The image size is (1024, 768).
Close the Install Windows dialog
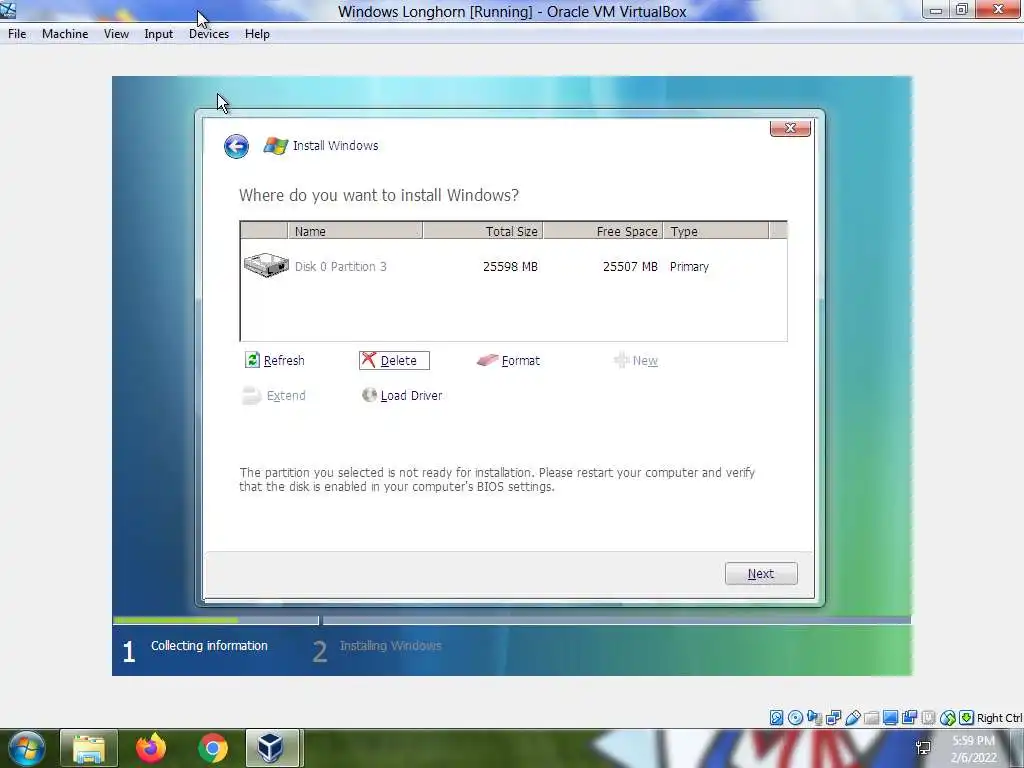point(790,128)
